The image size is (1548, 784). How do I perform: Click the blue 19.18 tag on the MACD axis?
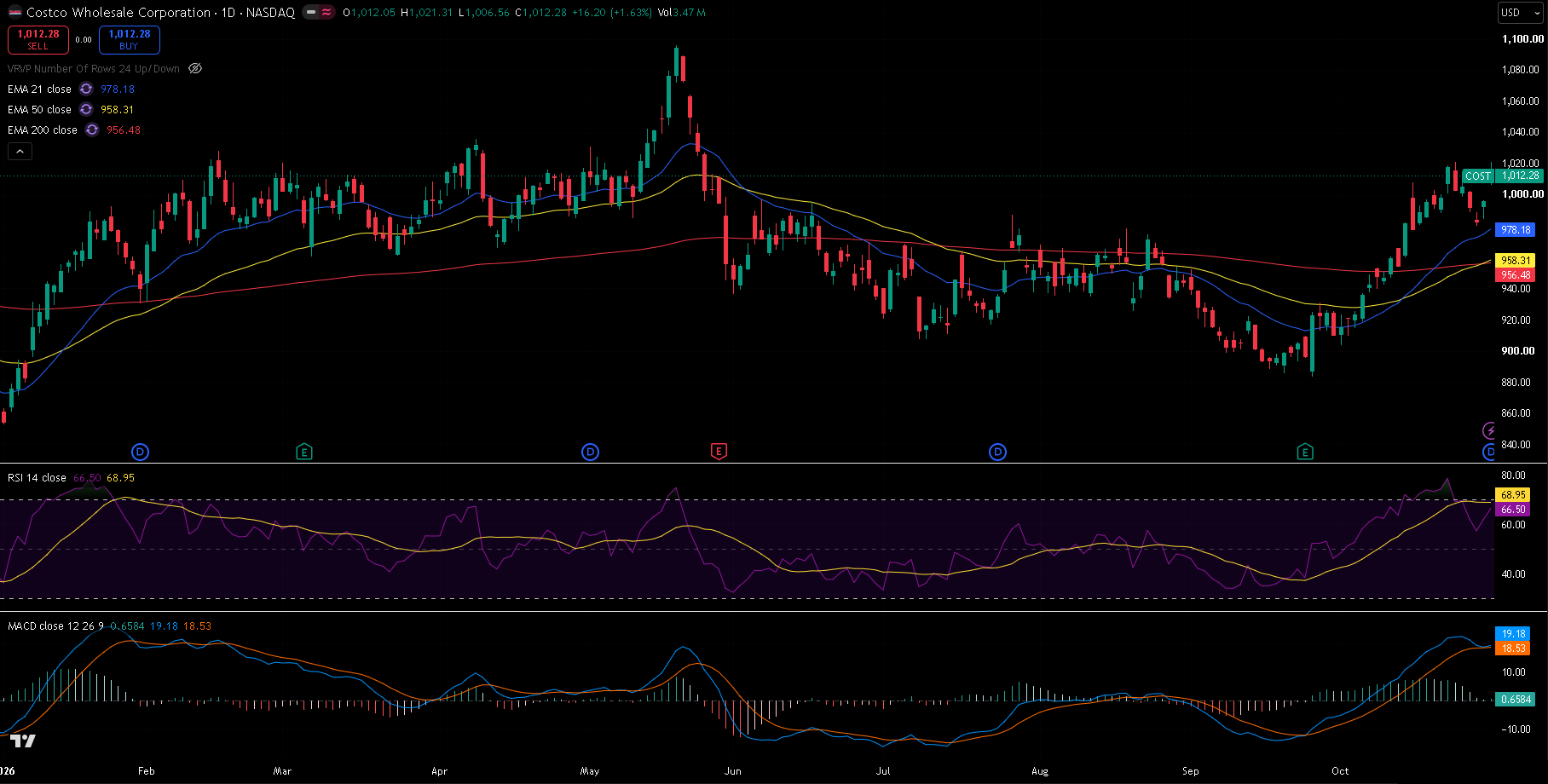[x=1513, y=633]
